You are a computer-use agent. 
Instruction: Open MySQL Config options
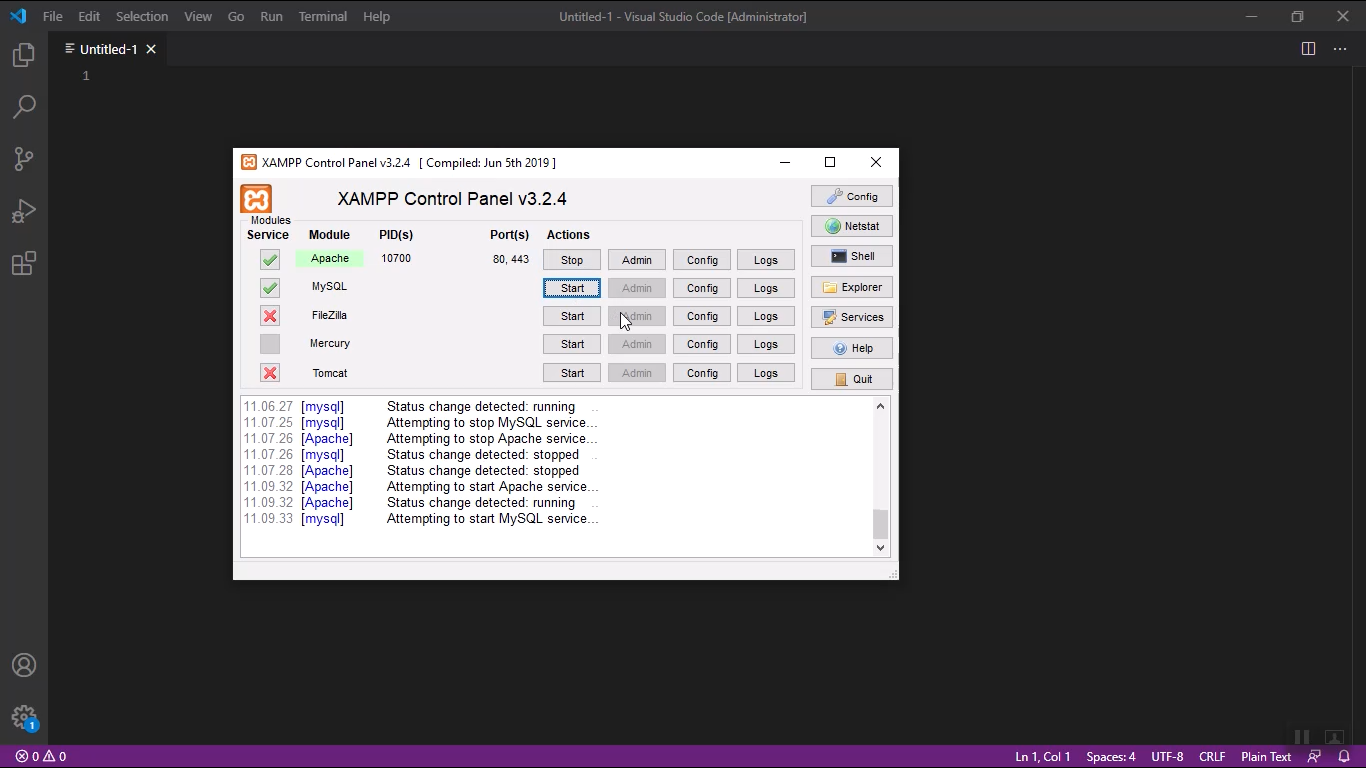702,288
